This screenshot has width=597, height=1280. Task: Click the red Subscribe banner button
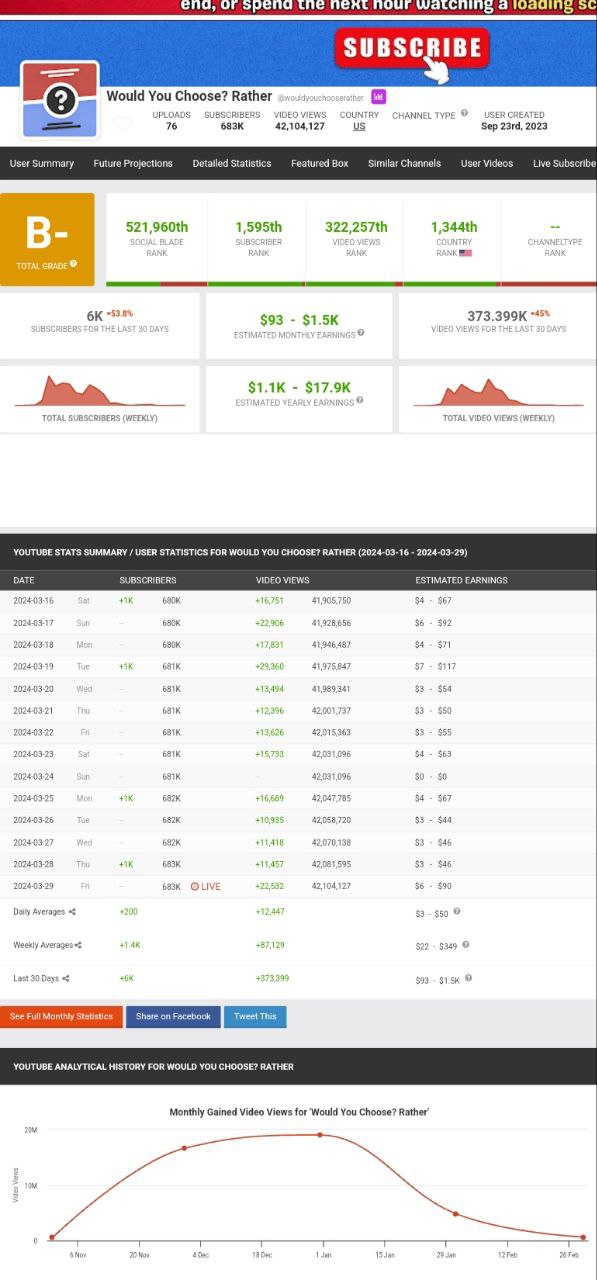[412, 48]
